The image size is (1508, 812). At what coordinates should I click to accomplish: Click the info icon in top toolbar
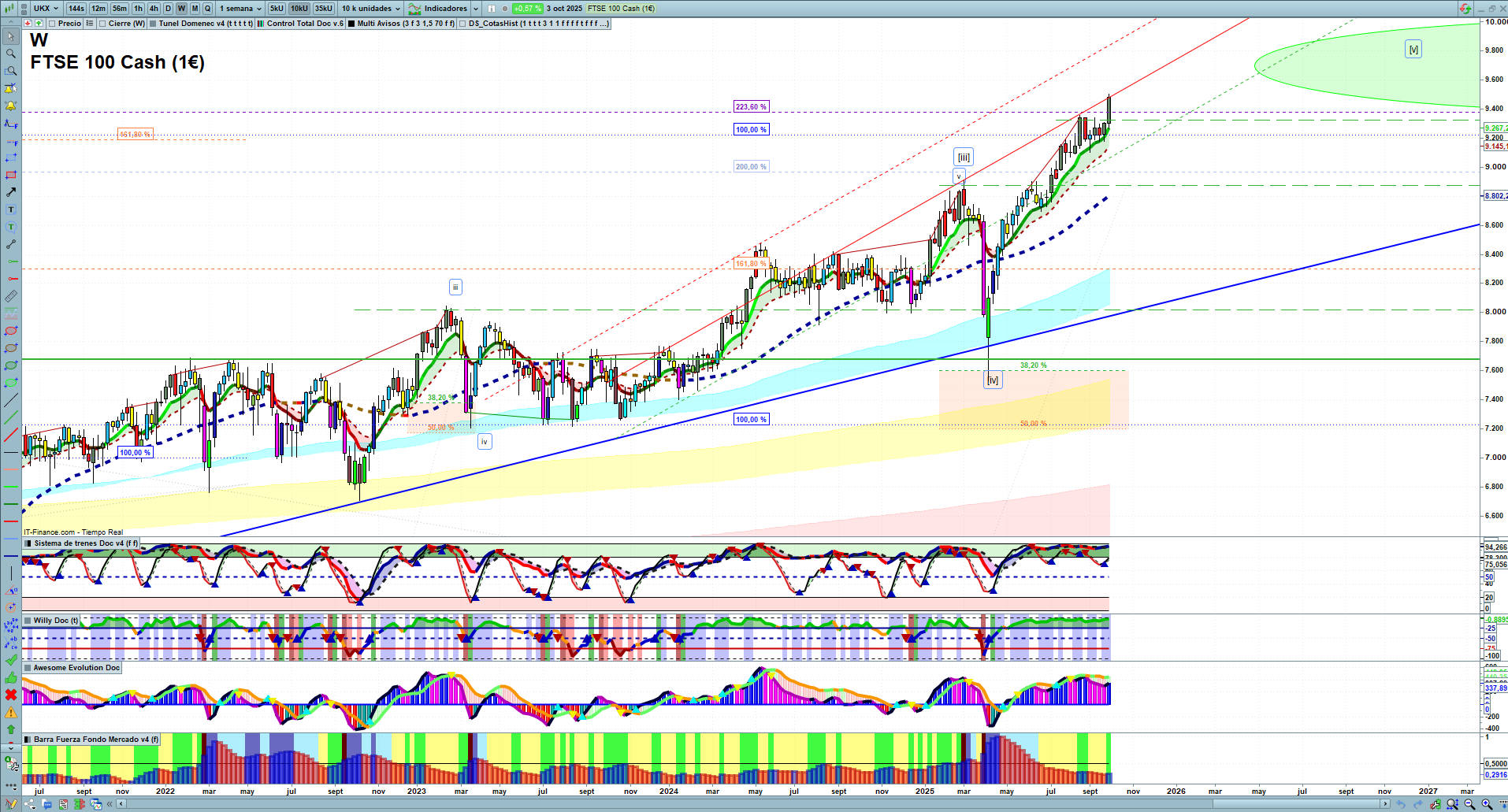(492, 9)
